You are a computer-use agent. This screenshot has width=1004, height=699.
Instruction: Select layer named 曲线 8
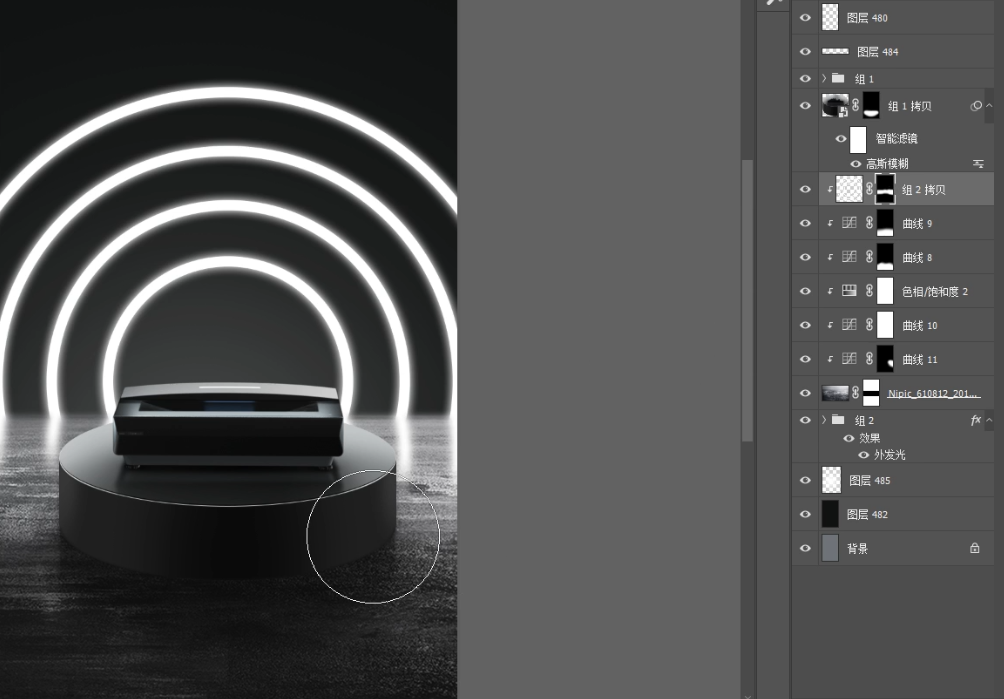[x=917, y=257]
